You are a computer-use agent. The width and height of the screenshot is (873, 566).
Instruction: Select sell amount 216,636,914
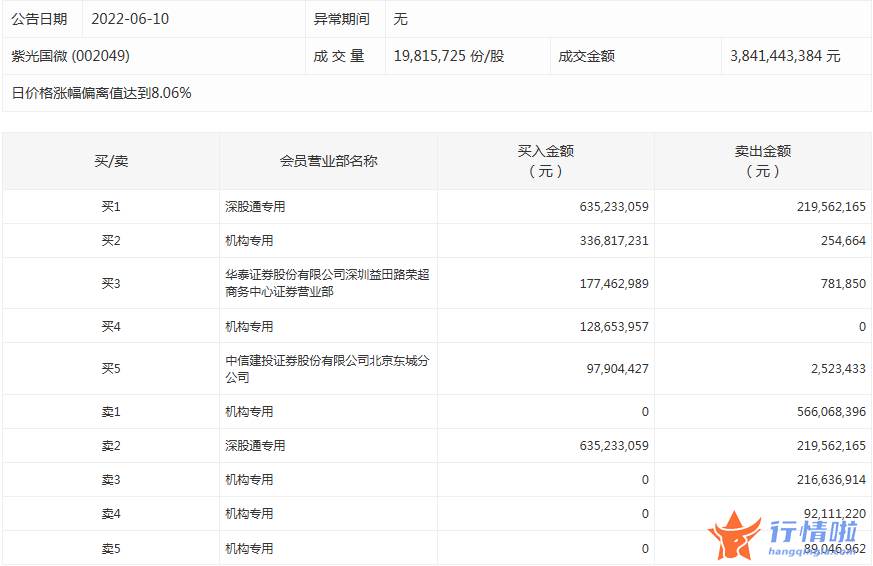click(831, 479)
